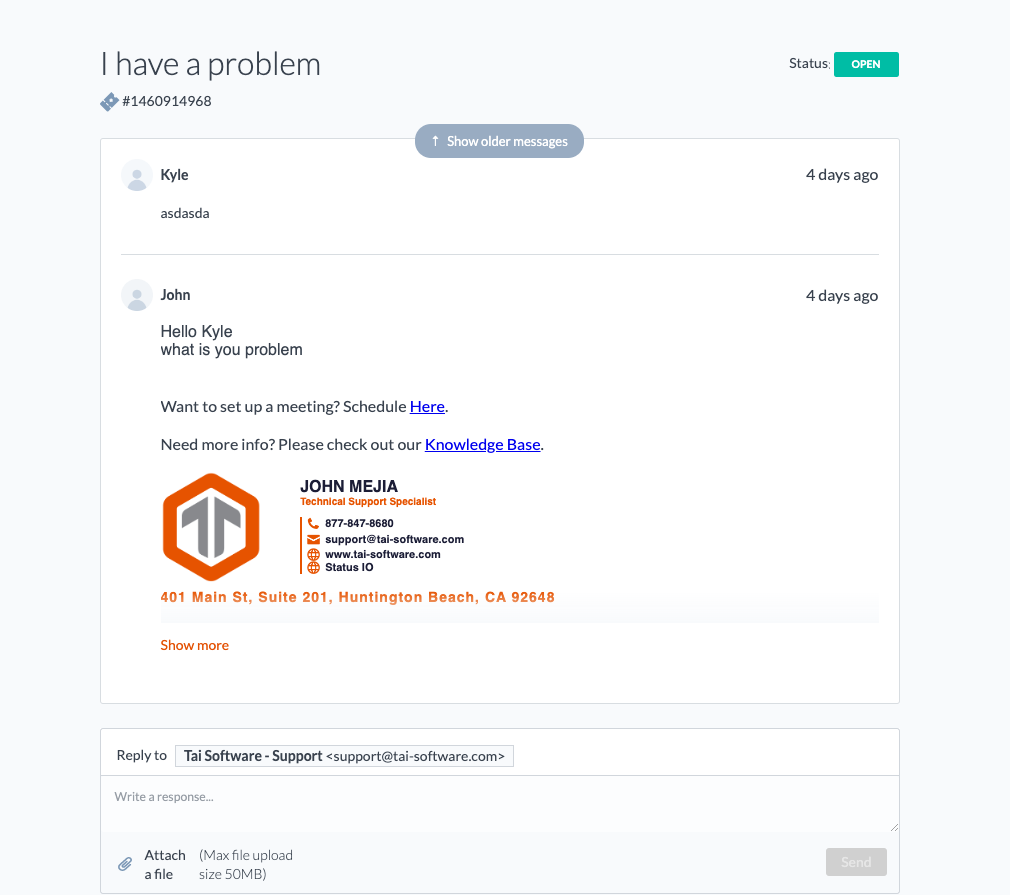The image size is (1010, 895).
Task: Open the meeting schedule 'Here' link
Action: (x=427, y=407)
